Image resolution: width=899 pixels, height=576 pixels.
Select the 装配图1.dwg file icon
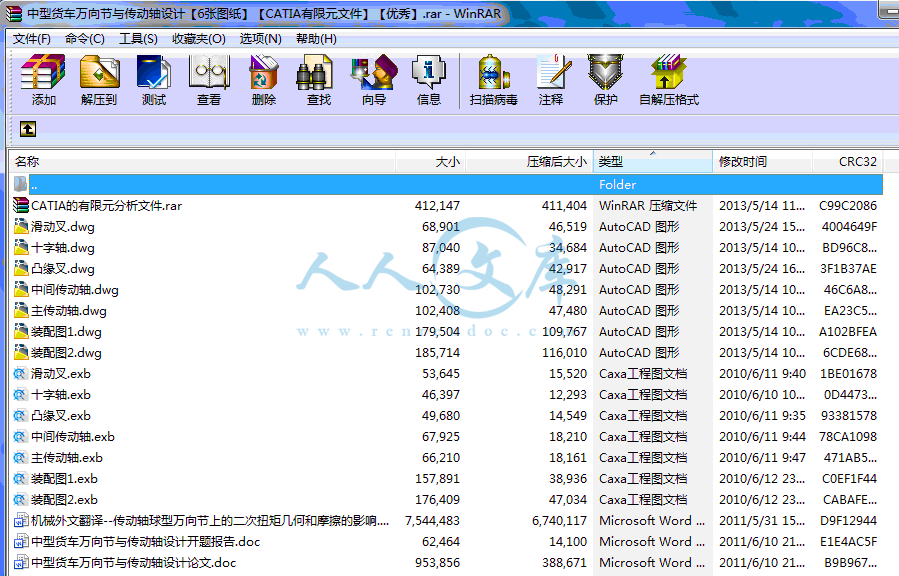(21, 331)
